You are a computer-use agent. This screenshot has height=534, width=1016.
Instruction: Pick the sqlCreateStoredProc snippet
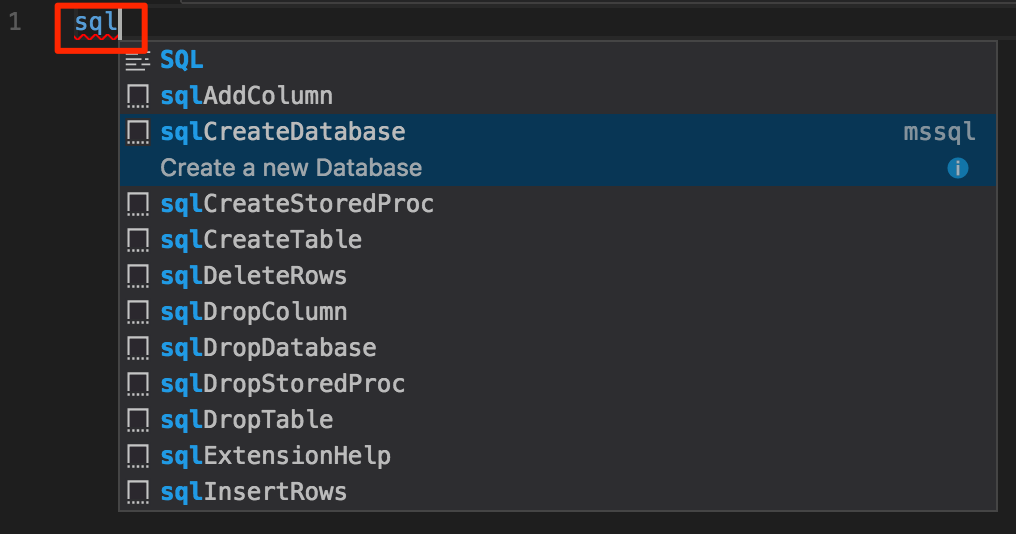[297, 204]
